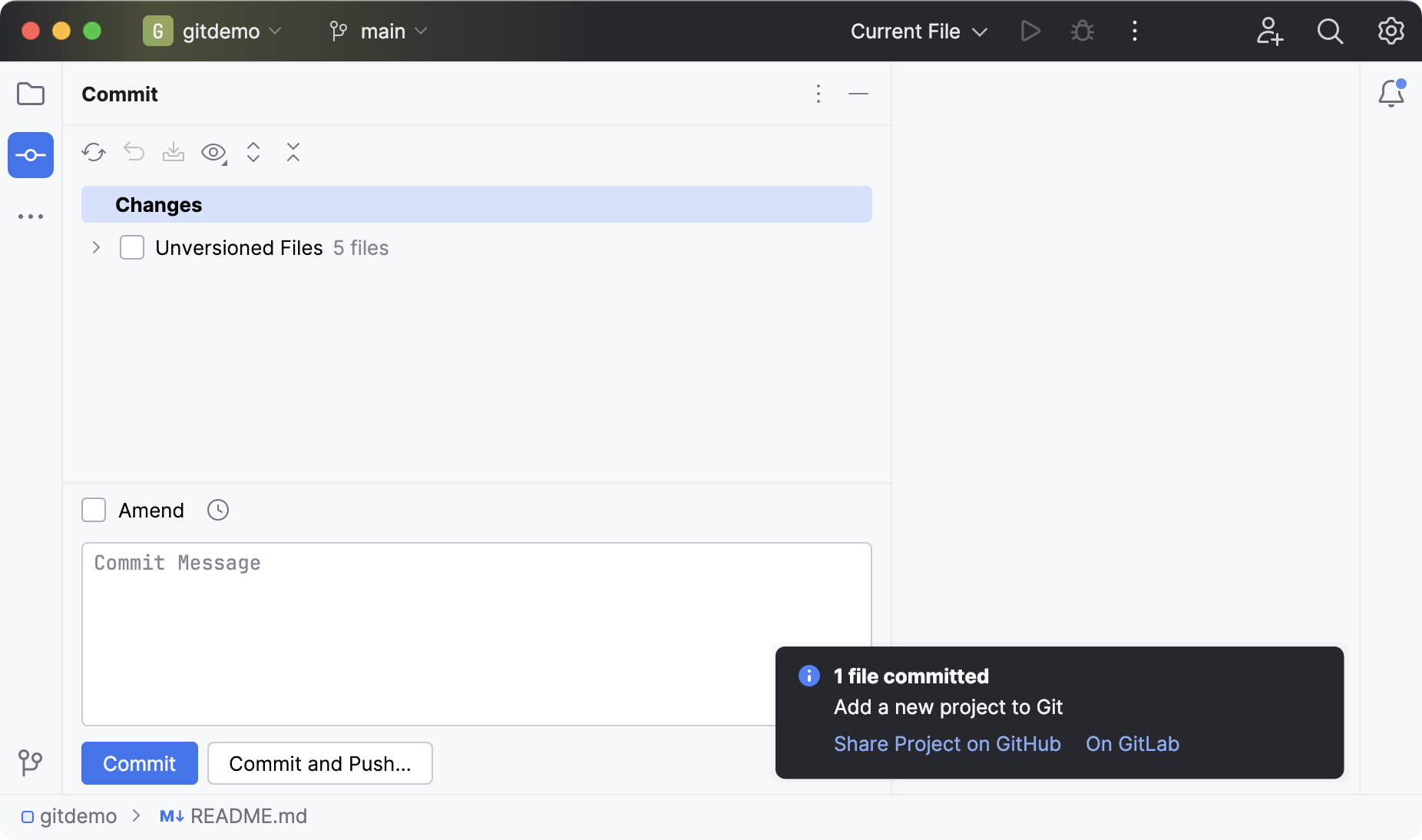Start debugging the current file

point(1082,31)
